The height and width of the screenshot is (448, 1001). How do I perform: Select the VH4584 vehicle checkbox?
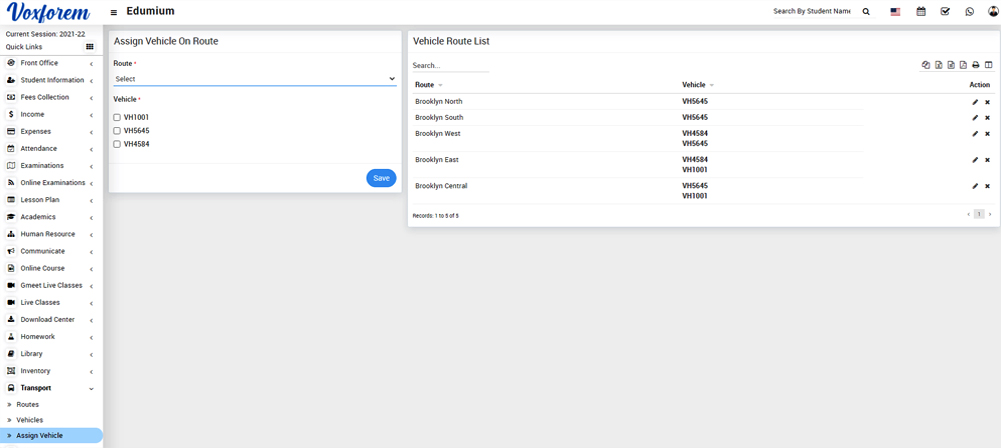pyautogui.click(x=117, y=144)
